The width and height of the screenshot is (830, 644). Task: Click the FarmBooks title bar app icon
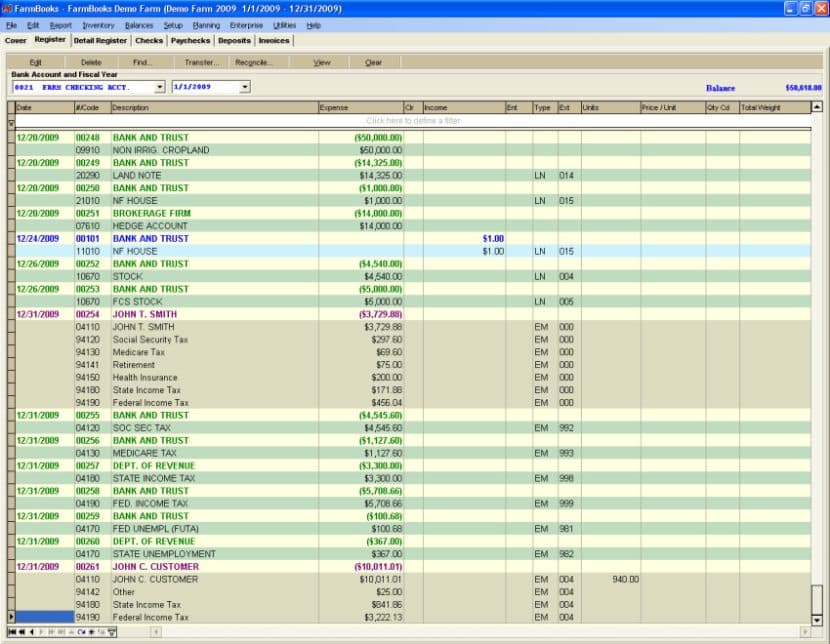(x=7, y=8)
